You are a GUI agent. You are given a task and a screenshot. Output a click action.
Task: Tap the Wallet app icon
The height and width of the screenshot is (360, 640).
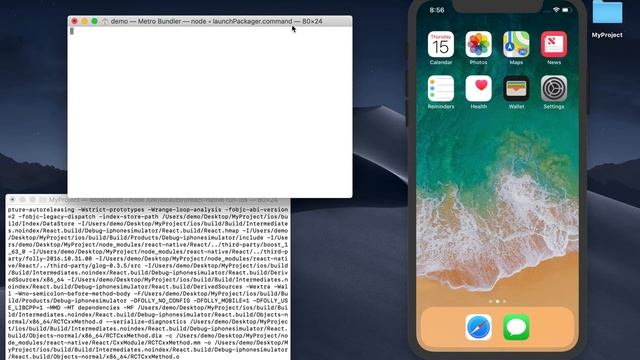pyautogui.click(x=516, y=88)
